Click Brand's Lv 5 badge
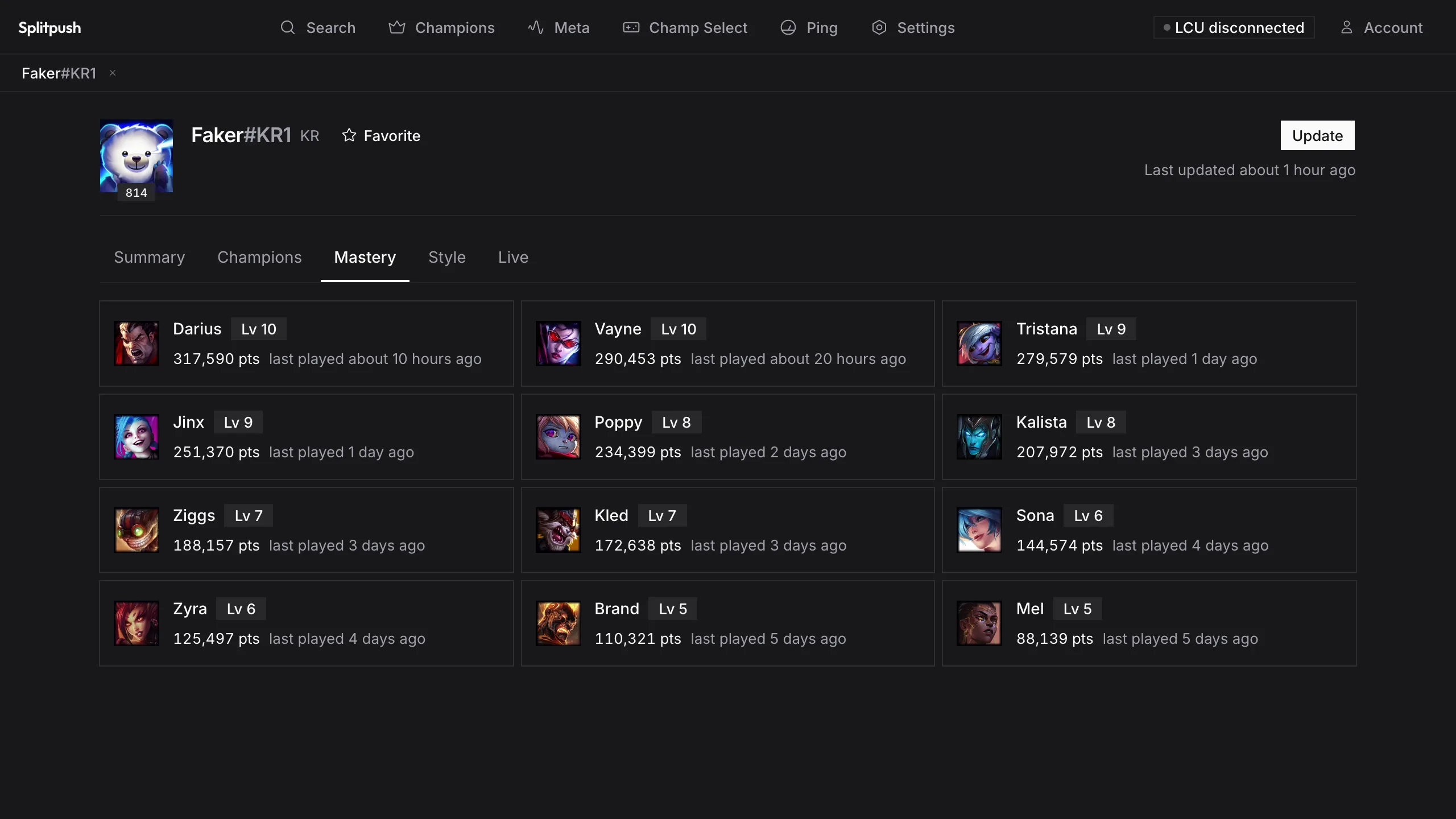This screenshot has height=819, width=1456. [673, 609]
